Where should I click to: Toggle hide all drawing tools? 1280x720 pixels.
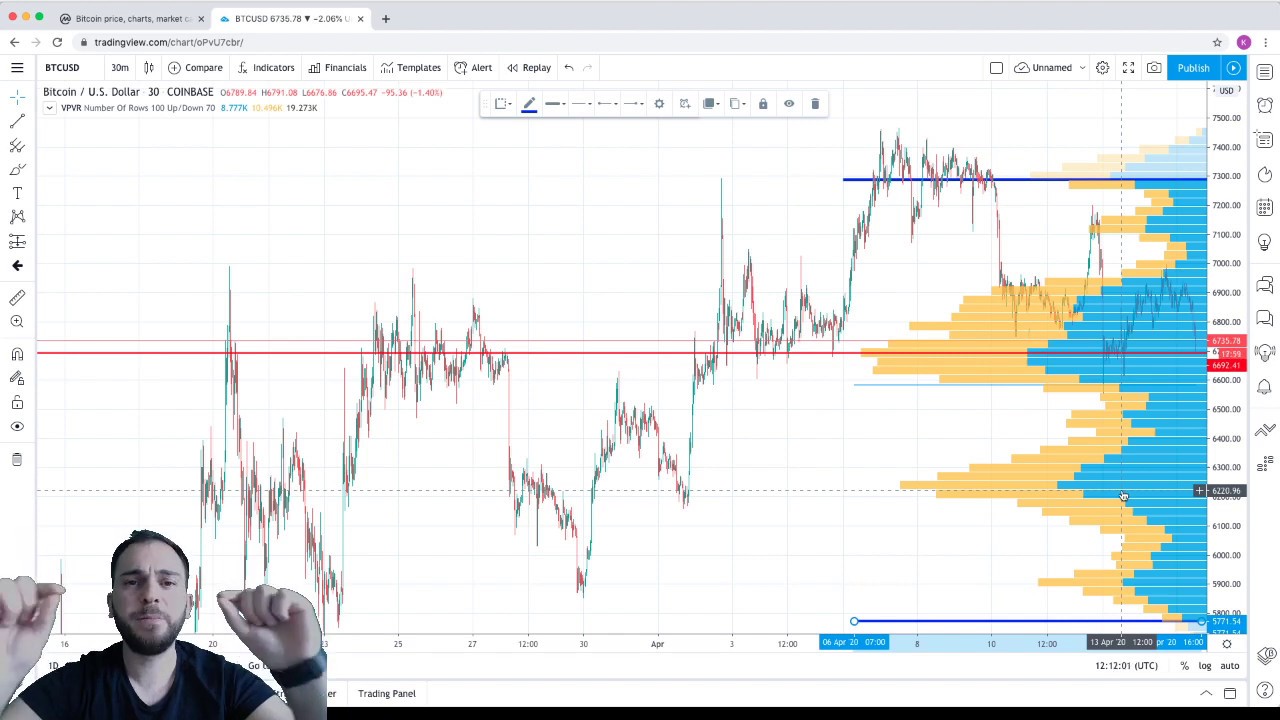[17, 426]
